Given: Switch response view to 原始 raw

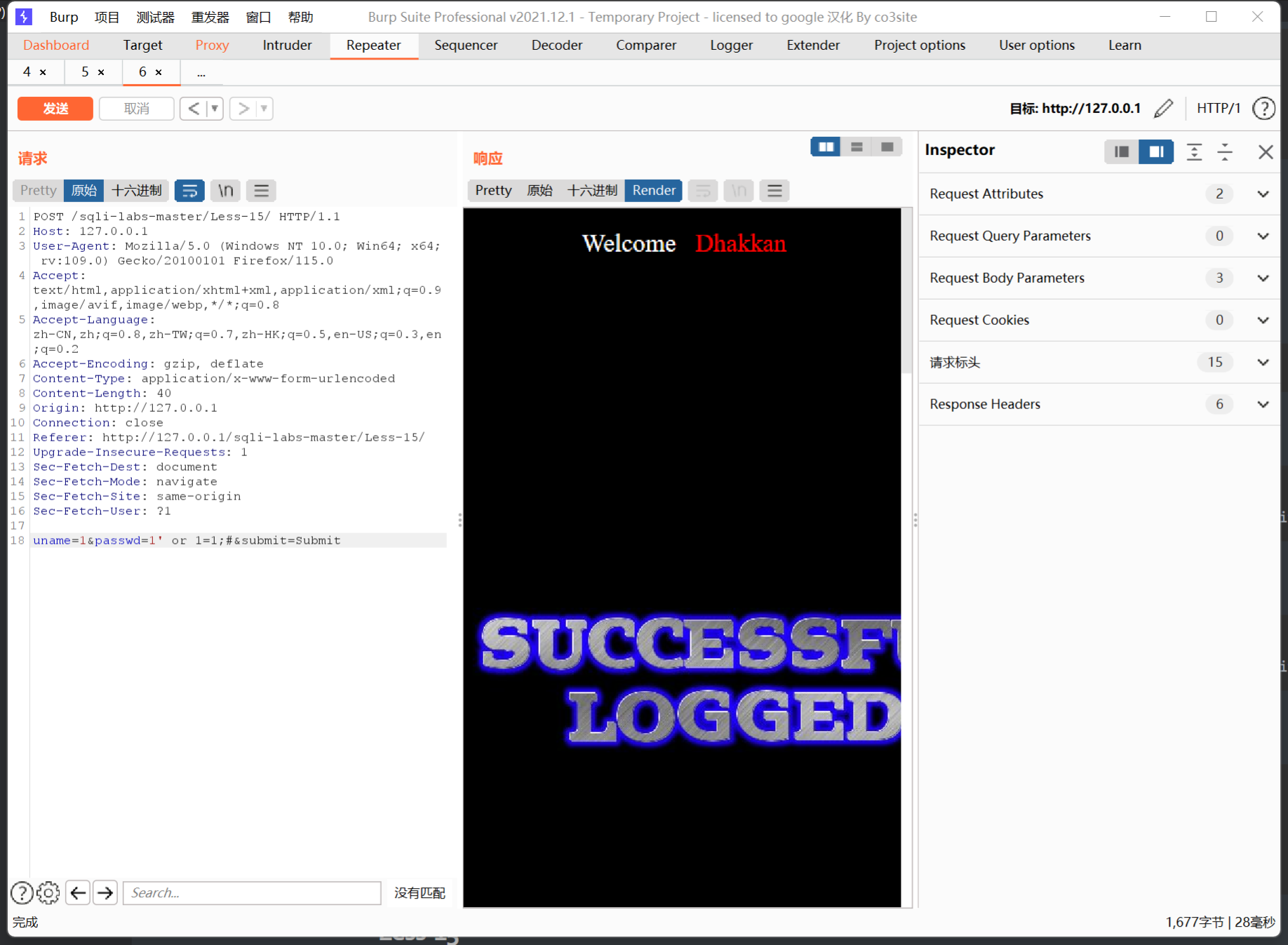Looking at the screenshot, I should [539, 190].
